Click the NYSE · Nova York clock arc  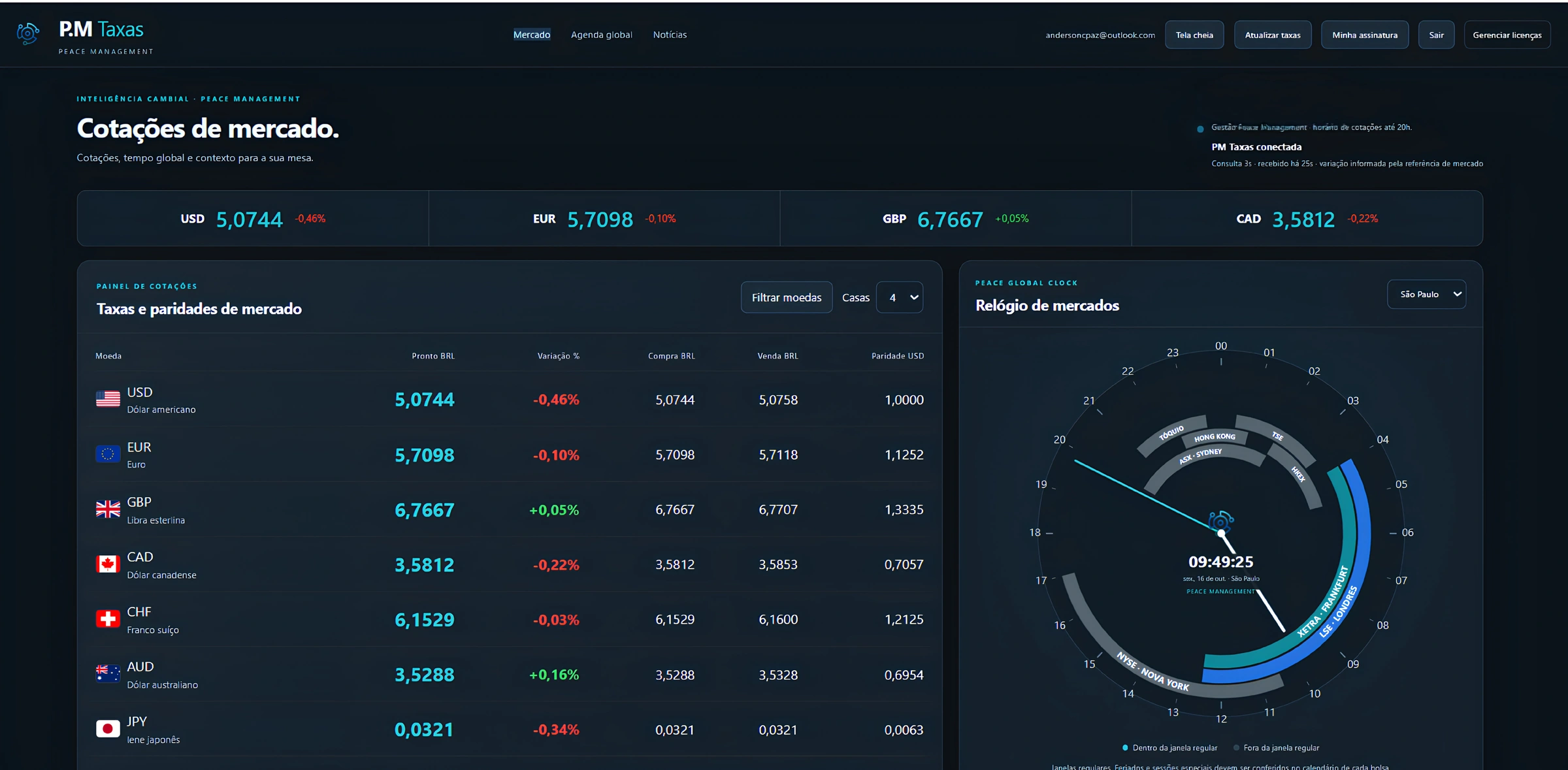1152,673
